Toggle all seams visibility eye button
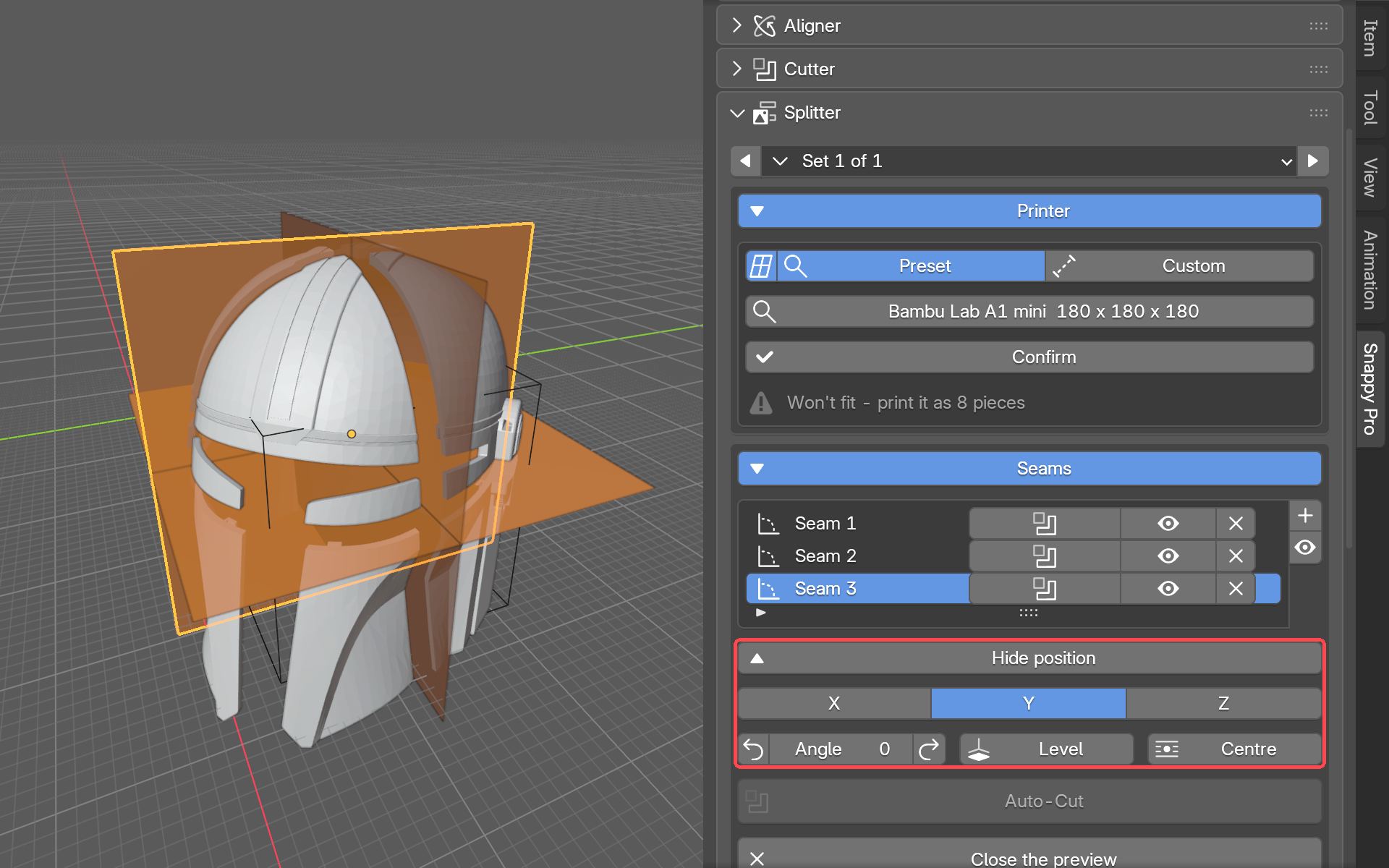Image resolution: width=1389 pixels, height=868 pixels. point(1305,548)
